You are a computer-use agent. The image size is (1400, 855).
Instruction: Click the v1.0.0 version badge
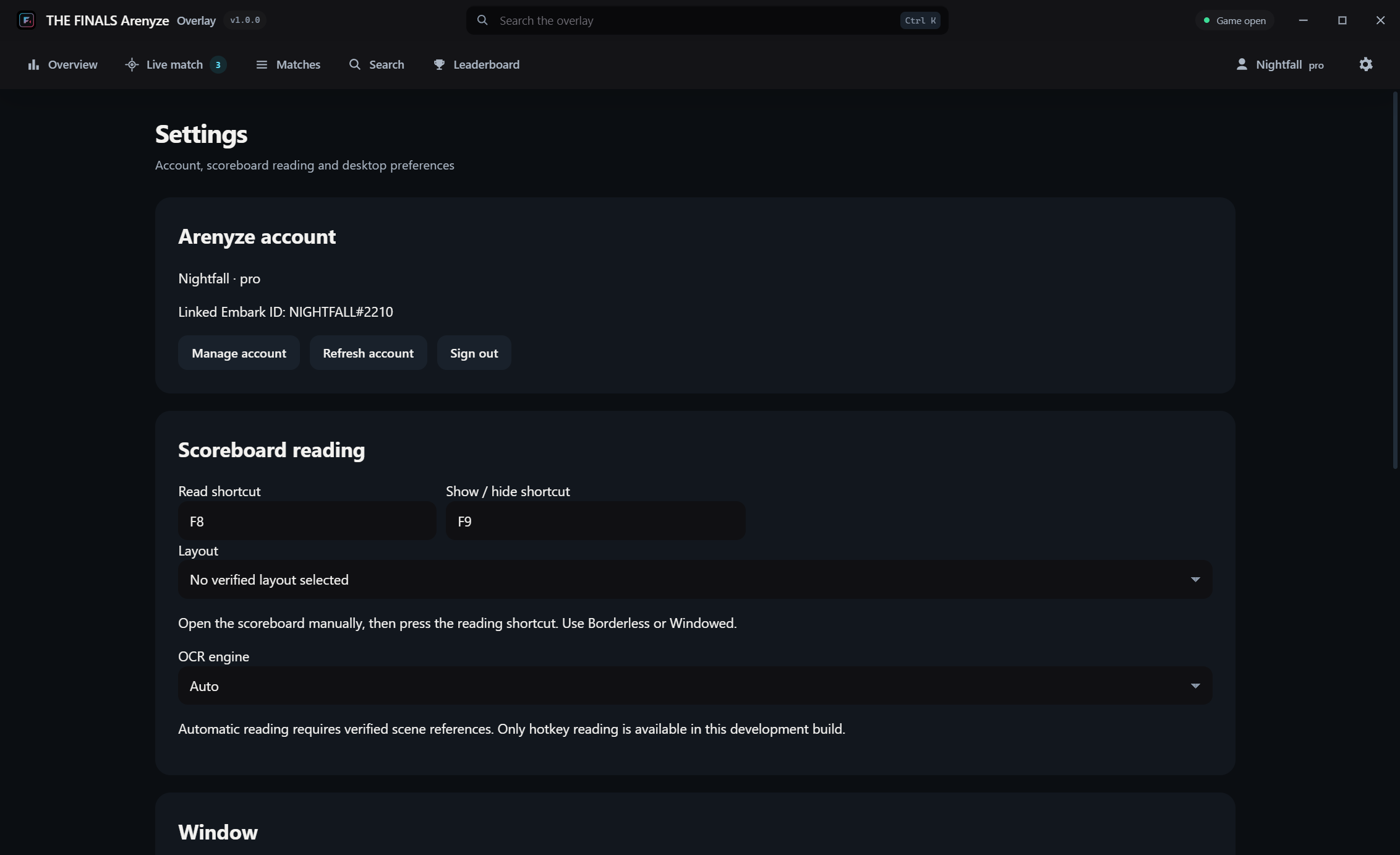pyautogui.click(x=245, y=20)
